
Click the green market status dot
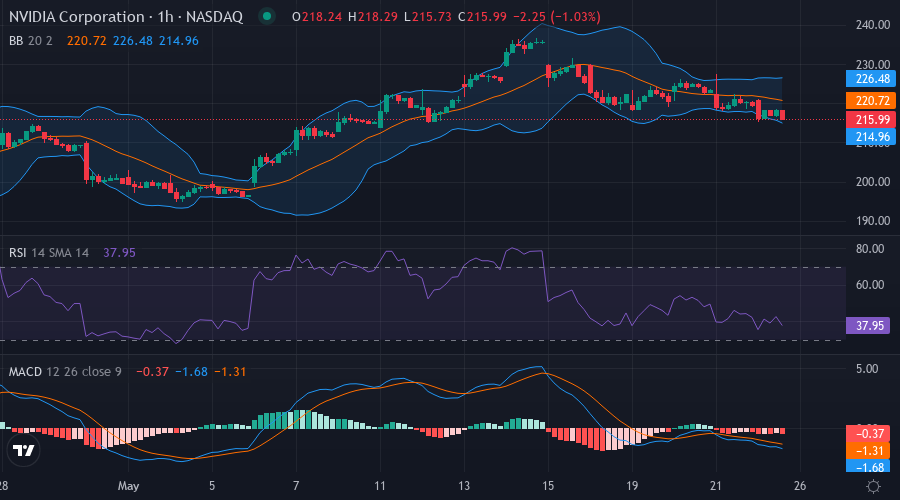[x=266, y=16]
